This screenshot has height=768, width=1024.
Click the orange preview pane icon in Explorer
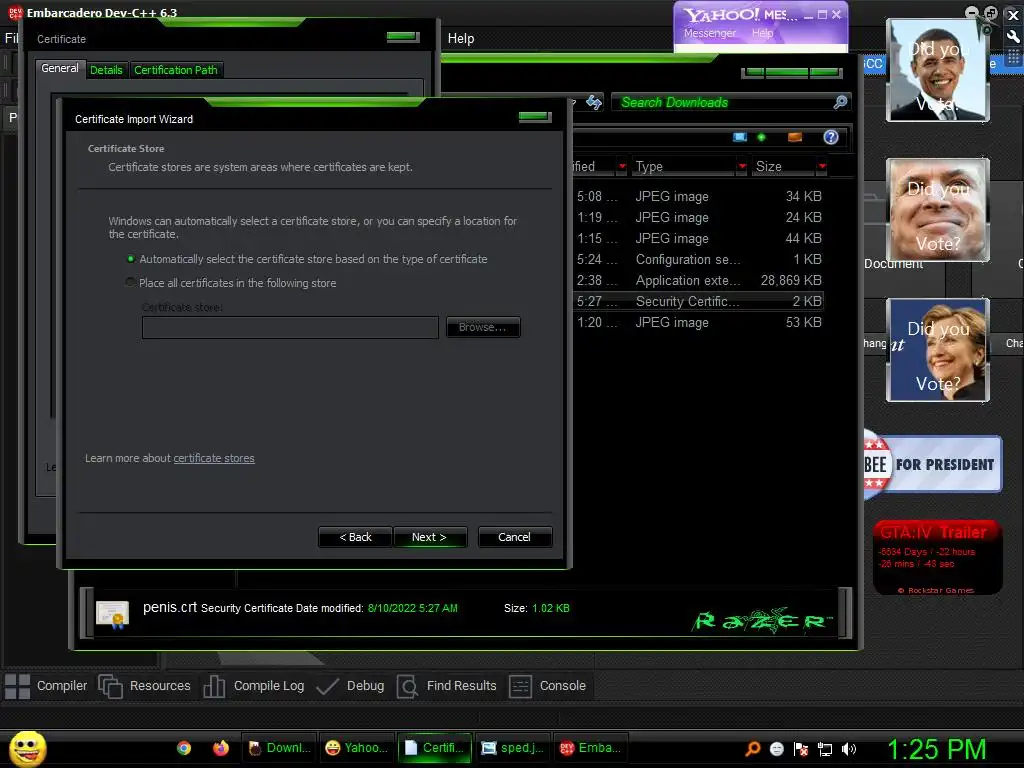(x=795, y=137)
